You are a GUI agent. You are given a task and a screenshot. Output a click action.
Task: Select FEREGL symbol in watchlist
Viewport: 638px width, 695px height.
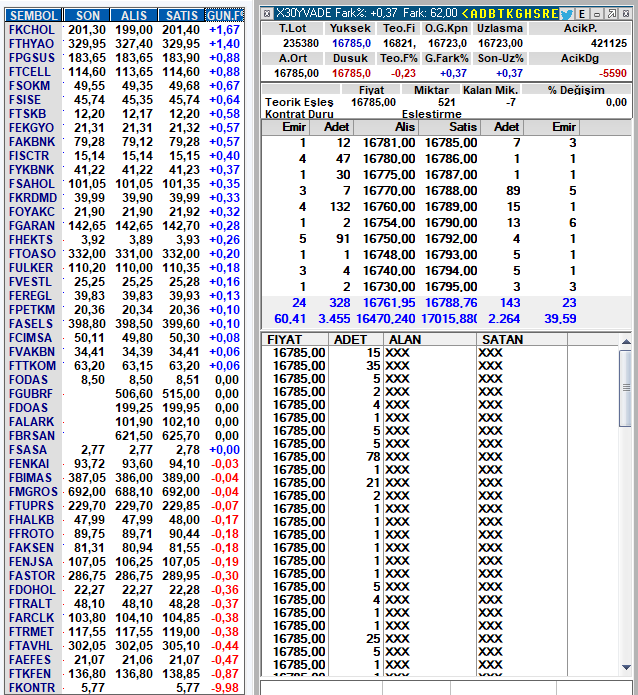pos(31,296)
